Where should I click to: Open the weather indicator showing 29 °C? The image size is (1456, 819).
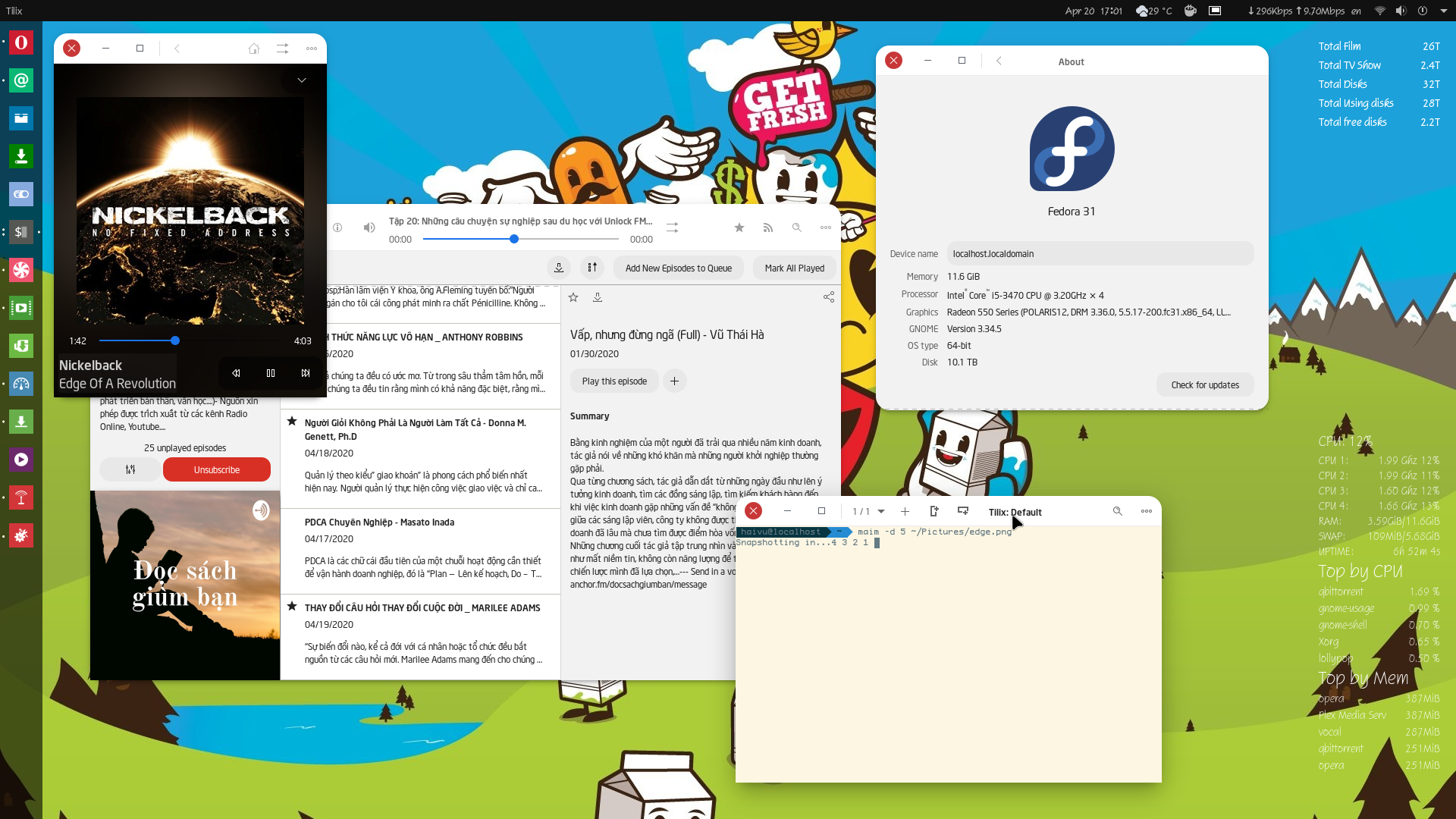[1153, 11]
